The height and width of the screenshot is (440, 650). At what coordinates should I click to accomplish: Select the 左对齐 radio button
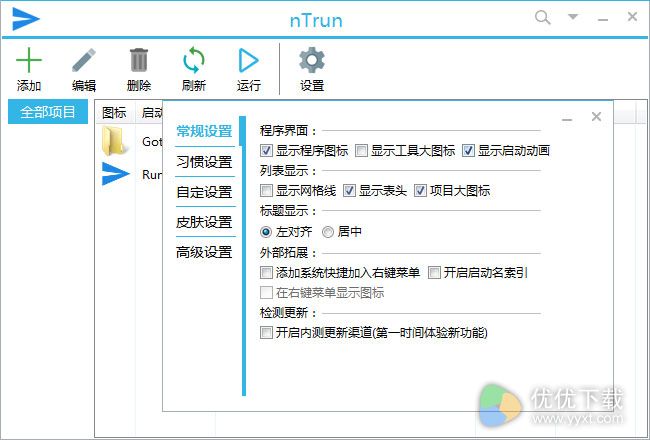(266, 232)
